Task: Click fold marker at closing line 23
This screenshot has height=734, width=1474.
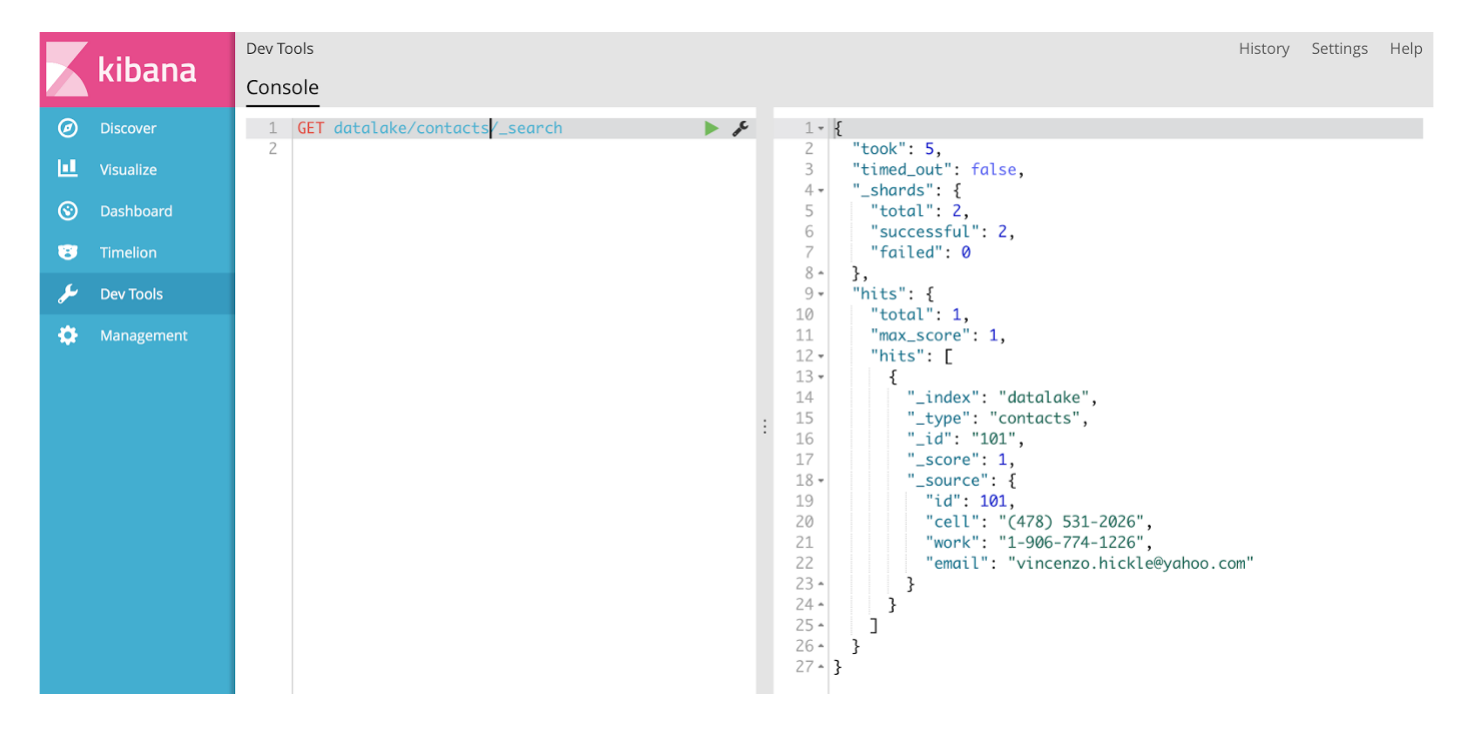Action: (x=821, y=584)
